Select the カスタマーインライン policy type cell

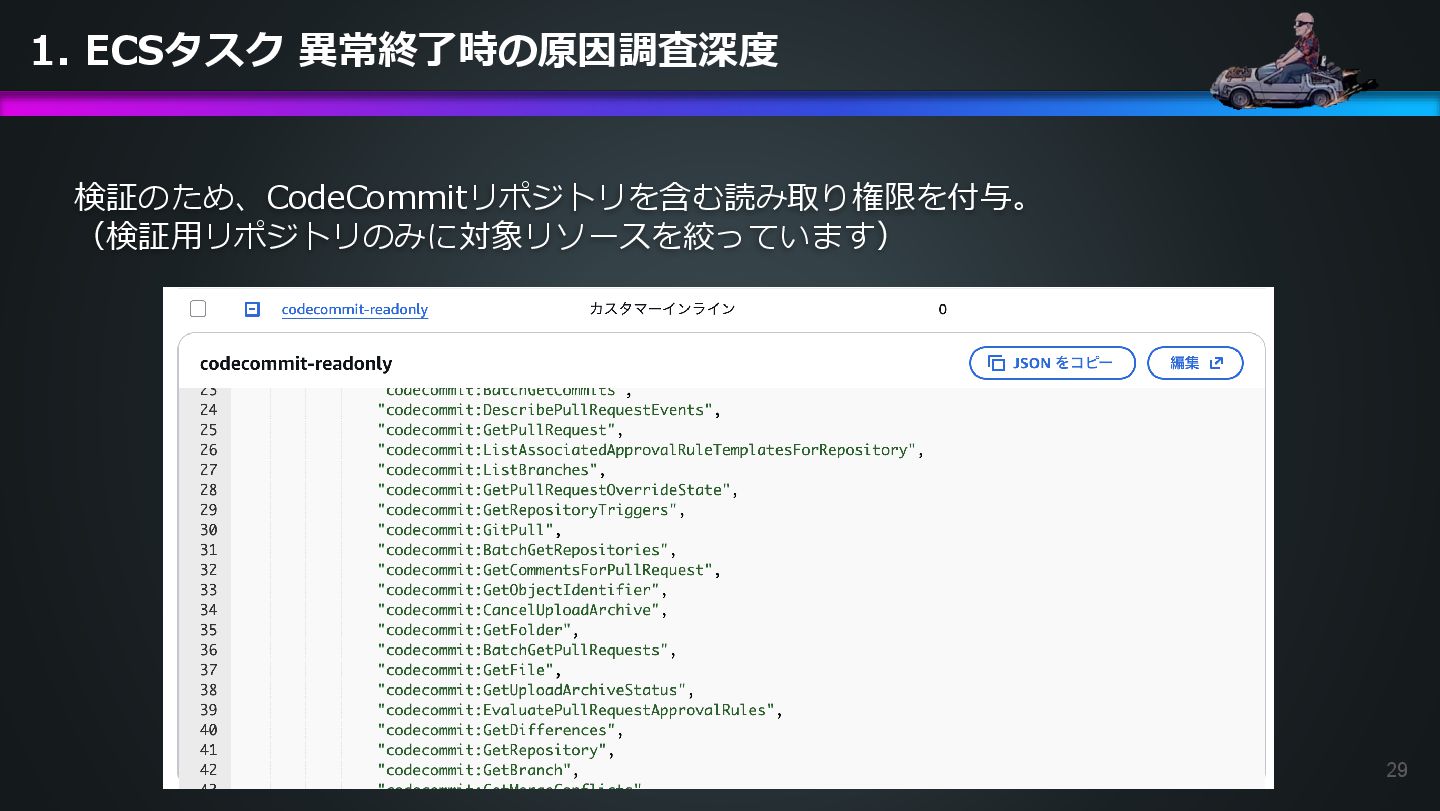point(662,309)
